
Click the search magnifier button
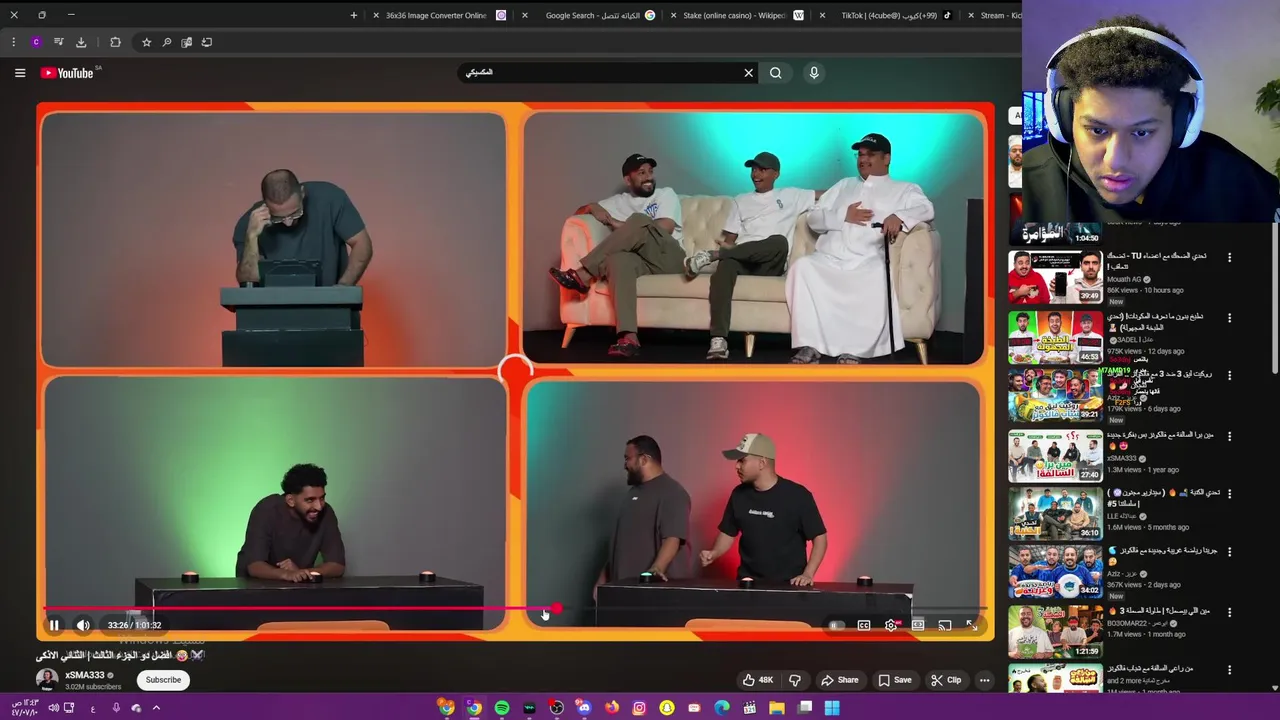point(776,73)
